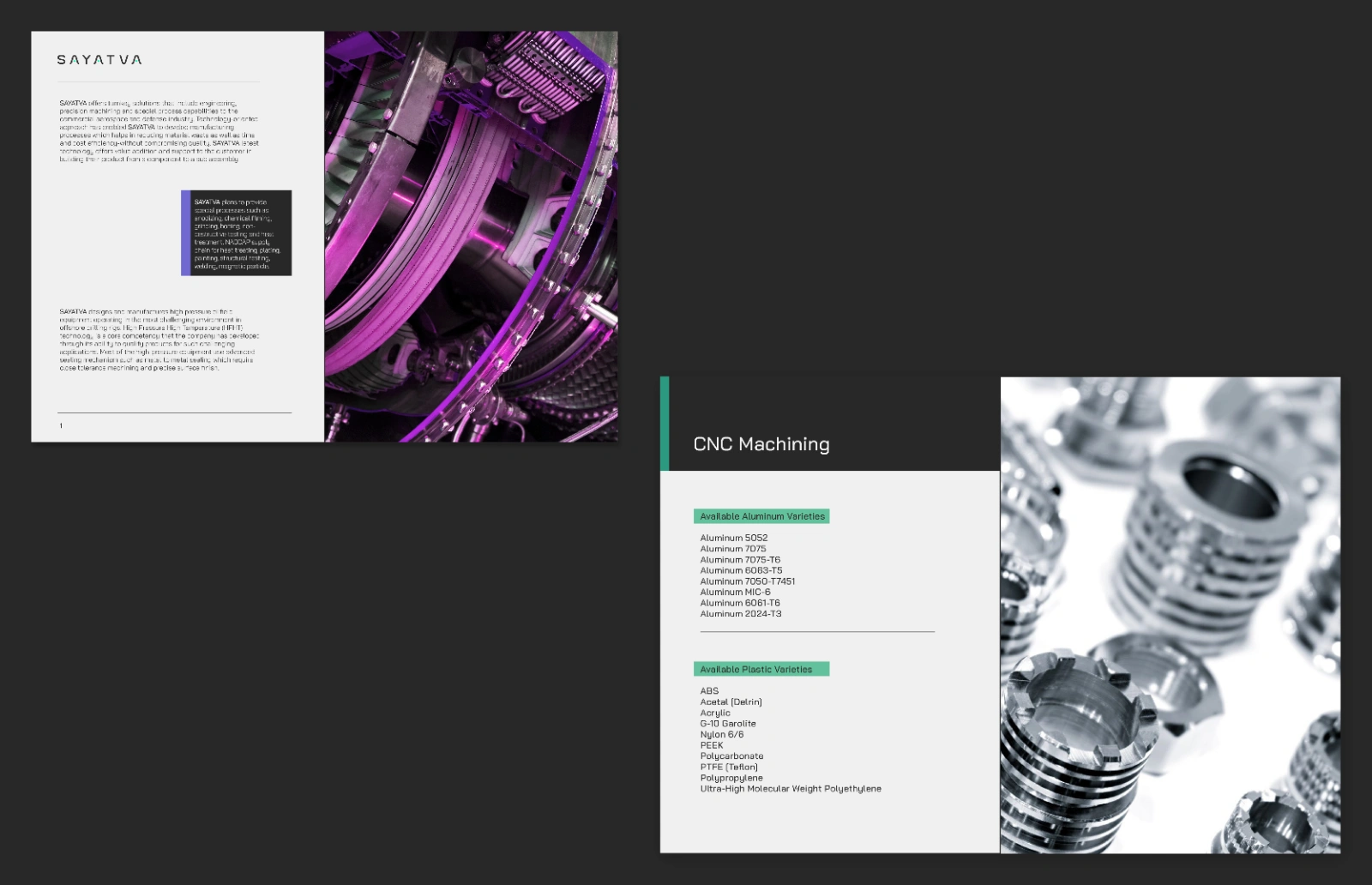Select the purple turbine engine image
Image resolution: width=1372 pixels, height=885 pixels.
(x=471, y=237)
